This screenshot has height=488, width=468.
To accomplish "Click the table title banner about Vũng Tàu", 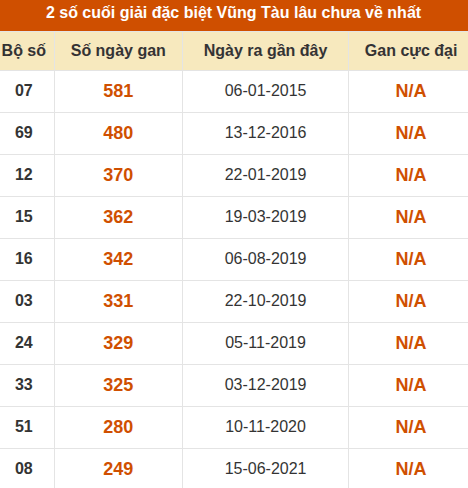I will [233, 13].
